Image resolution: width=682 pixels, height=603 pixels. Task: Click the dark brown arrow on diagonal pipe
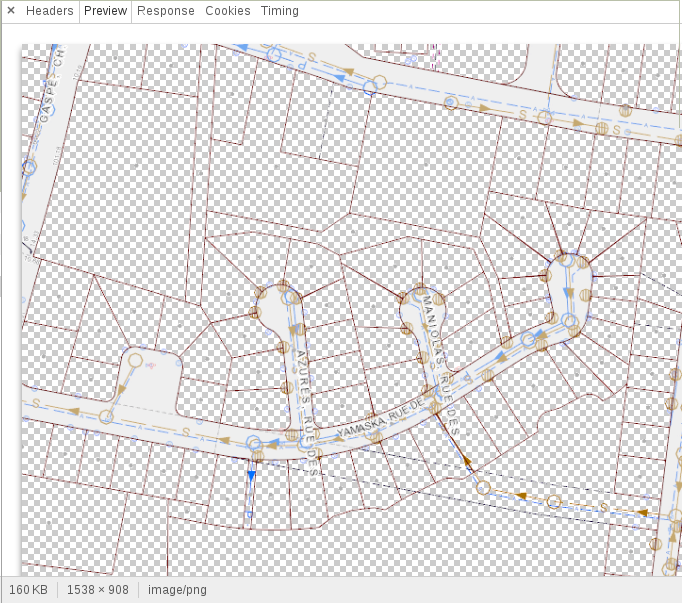[466, 460]
